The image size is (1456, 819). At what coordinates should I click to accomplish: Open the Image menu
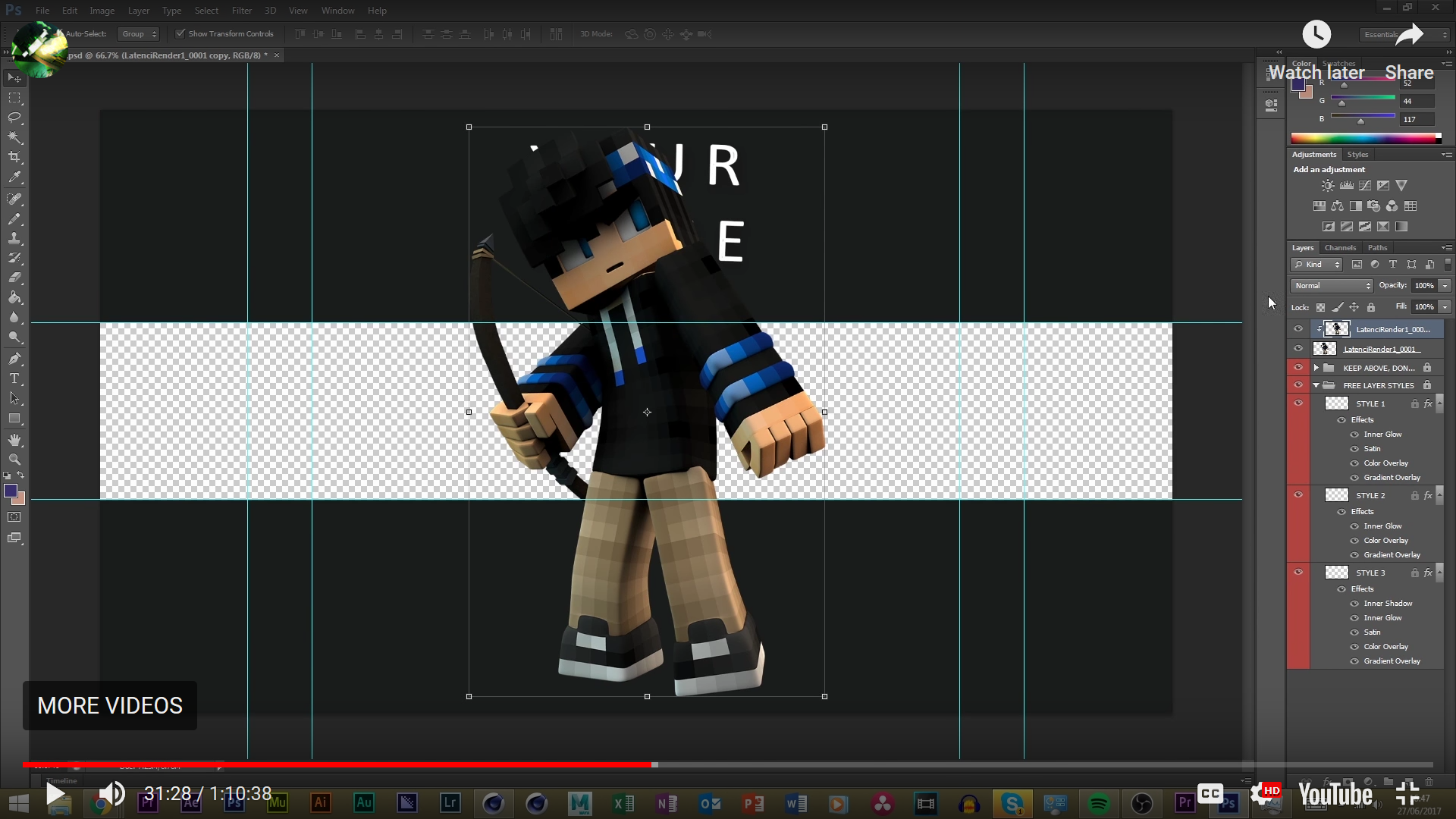pyautogui.click(x=102, y=11)
